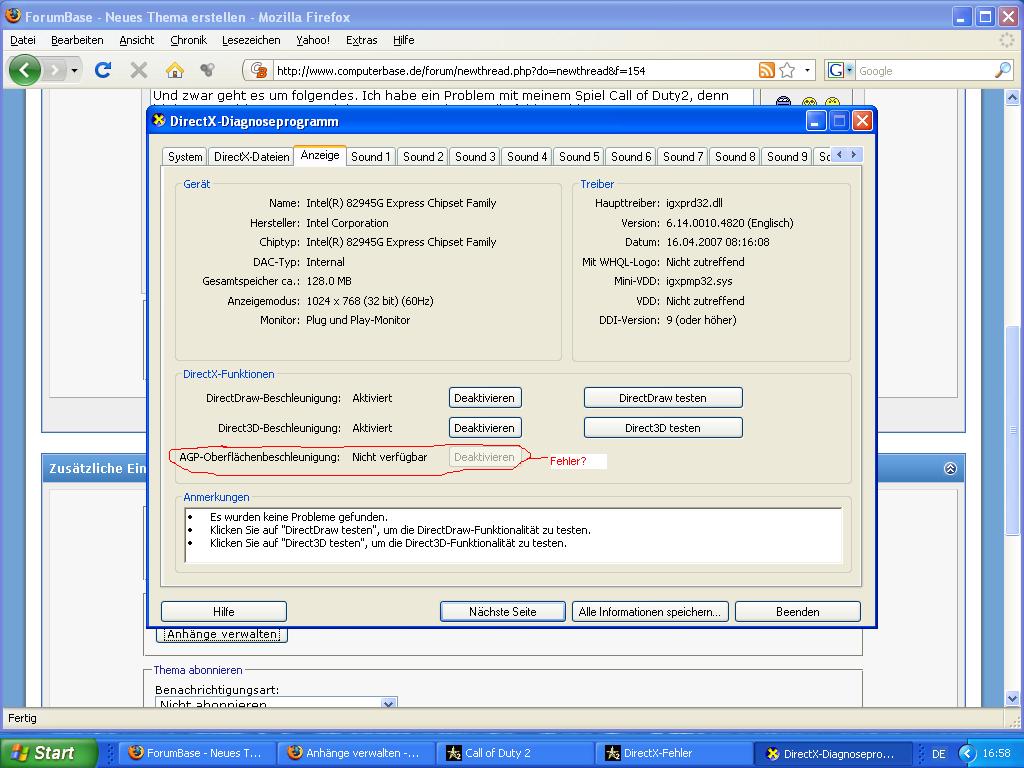This screenshot has height=768, width=1024.
Task: Click the Direct3D testen button
Action: [663, 428]
